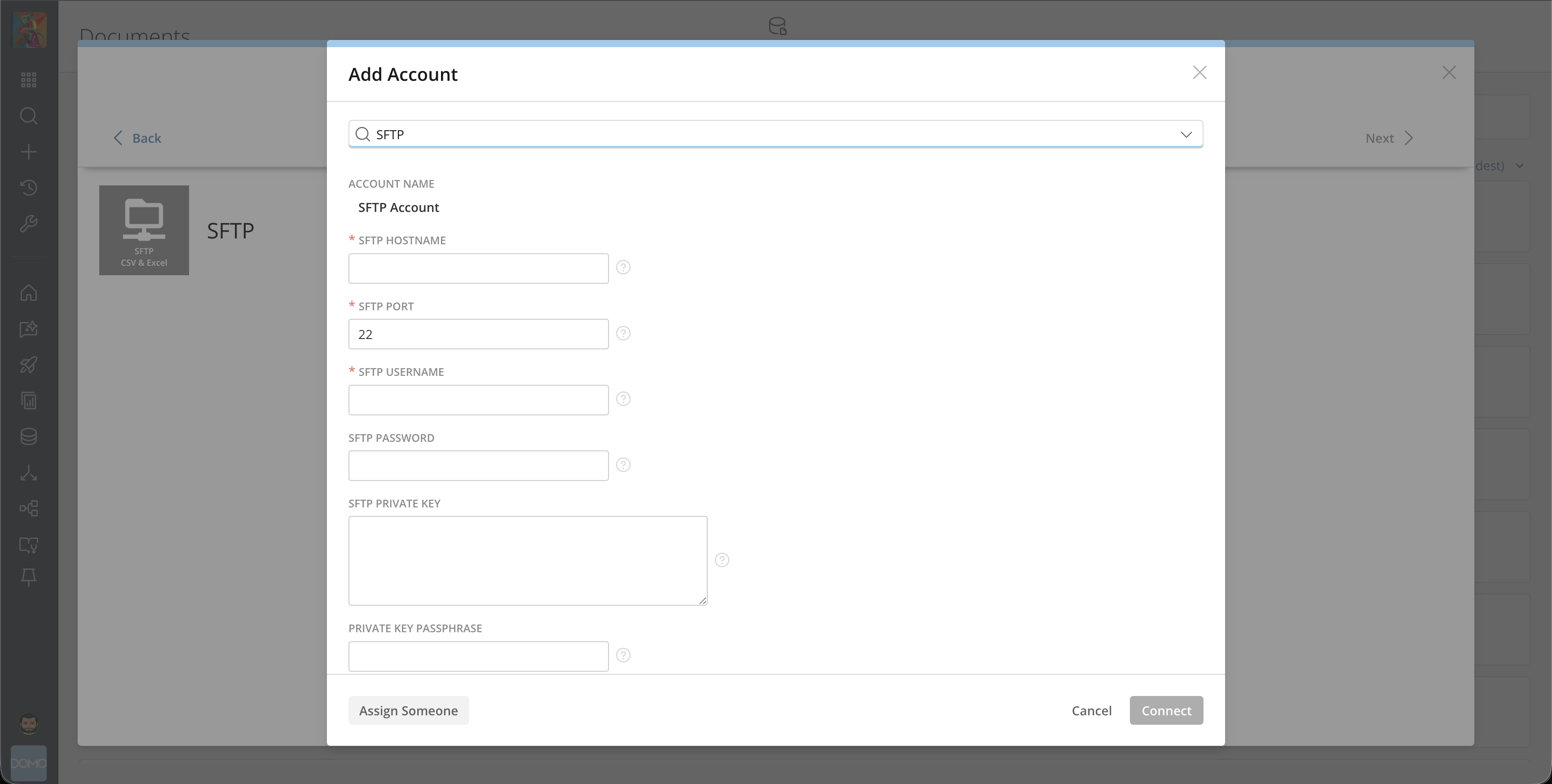The image size is (1552, 784).
Task: Show help for SFTP Hostname field
Action: (623, 268)
